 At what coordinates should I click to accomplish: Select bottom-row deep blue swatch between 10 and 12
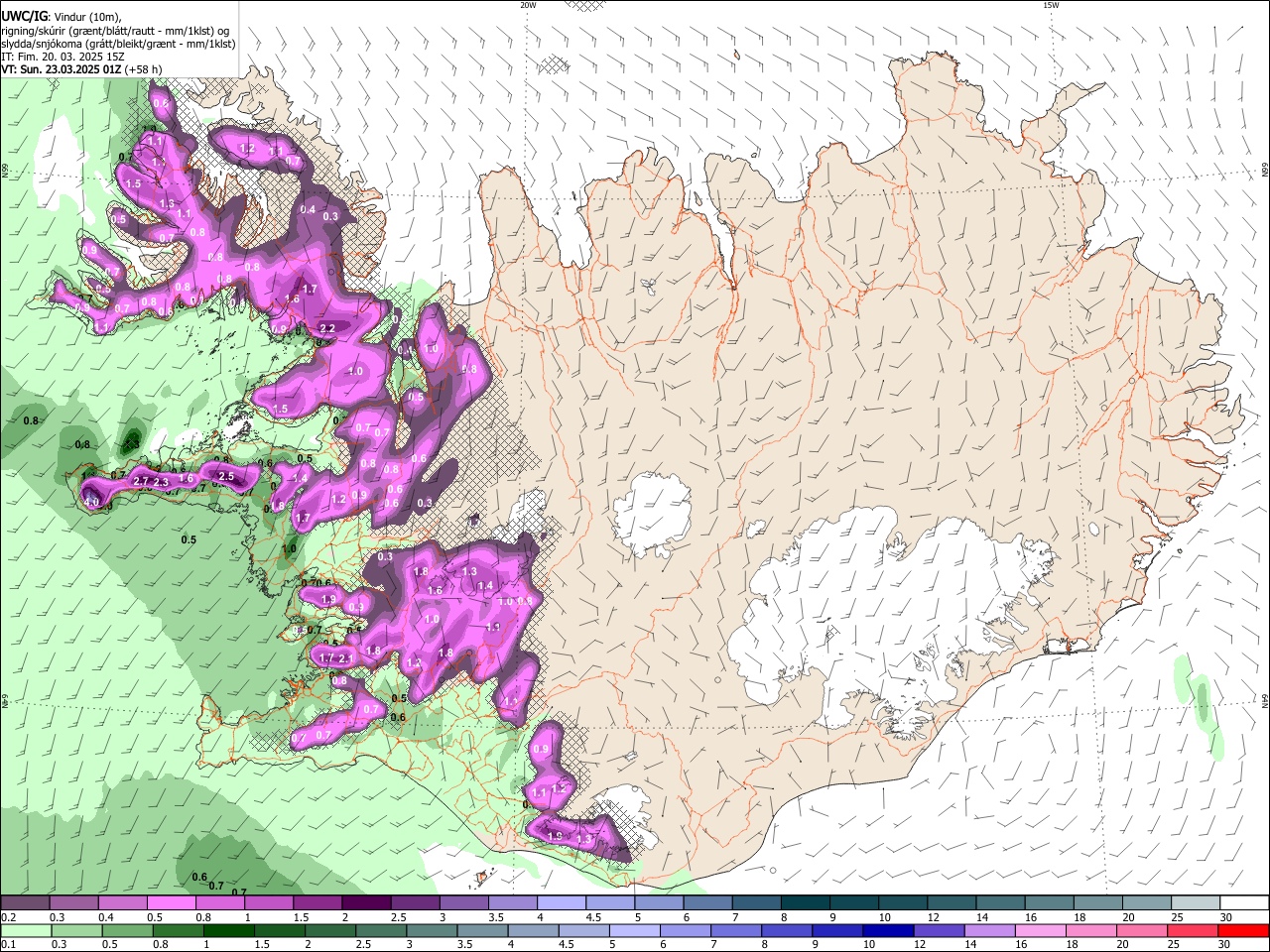click(x=888, y=931)
